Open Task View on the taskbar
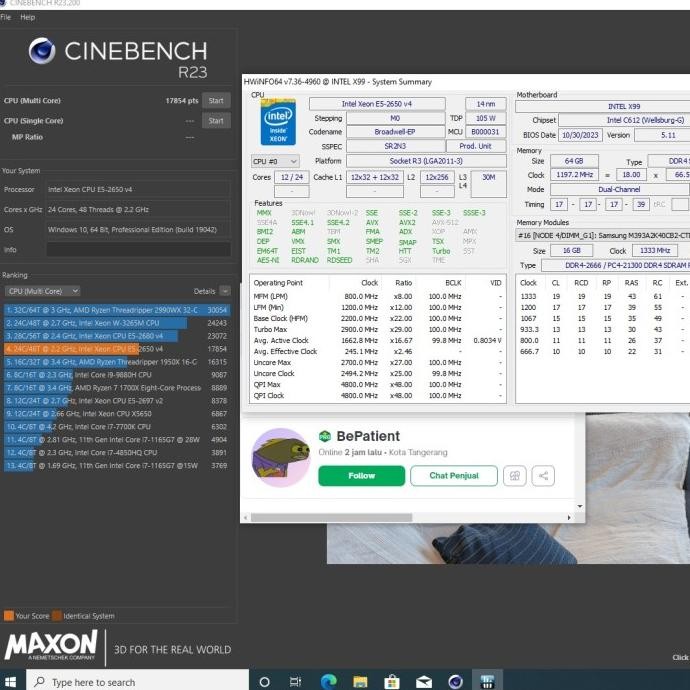The height and width of the screenshot is (690, 690). [295, 682]
